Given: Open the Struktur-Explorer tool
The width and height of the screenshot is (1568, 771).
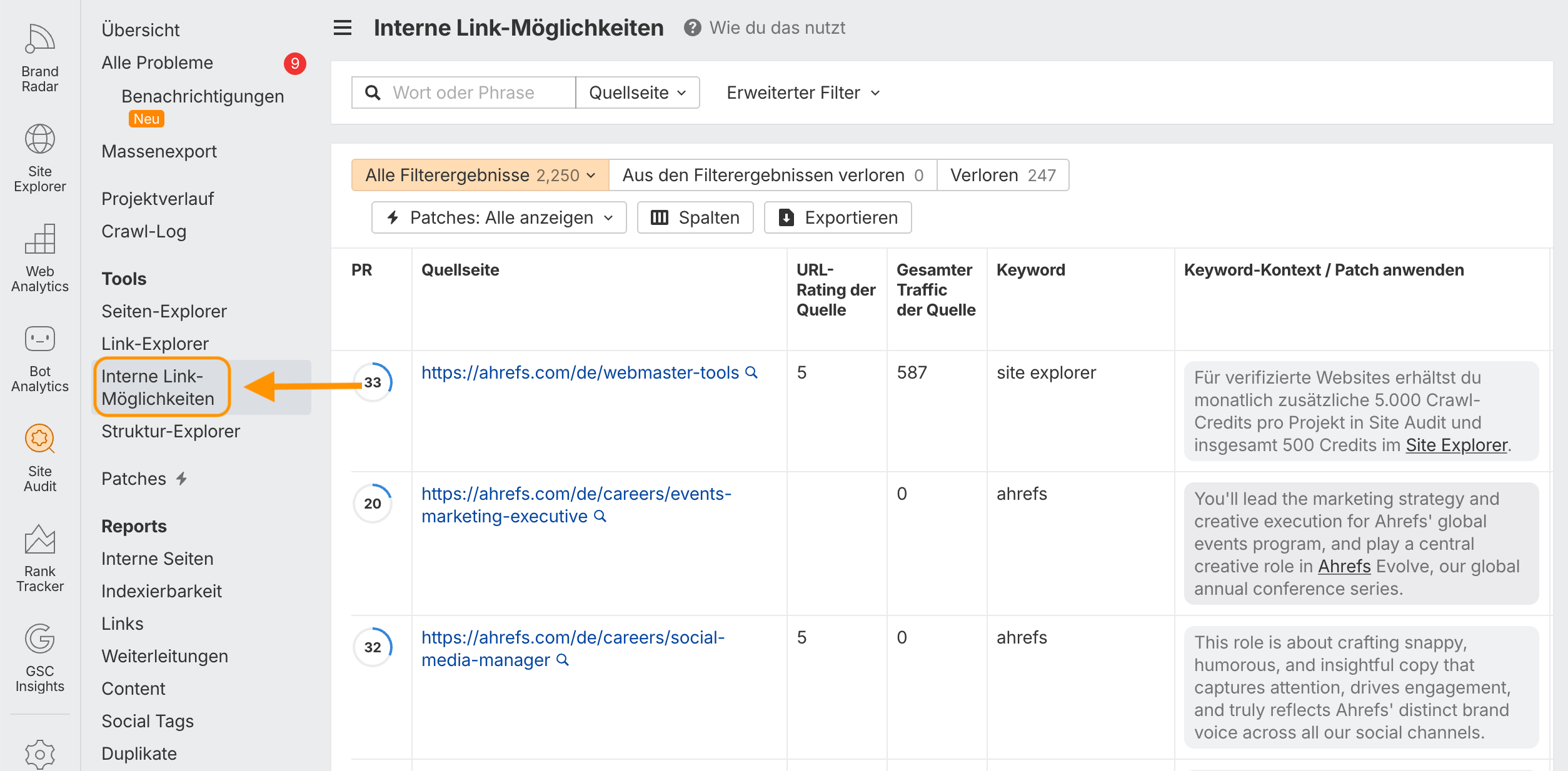Looking at the screenshot, I should pyautogui.click(x=171, y=431).
